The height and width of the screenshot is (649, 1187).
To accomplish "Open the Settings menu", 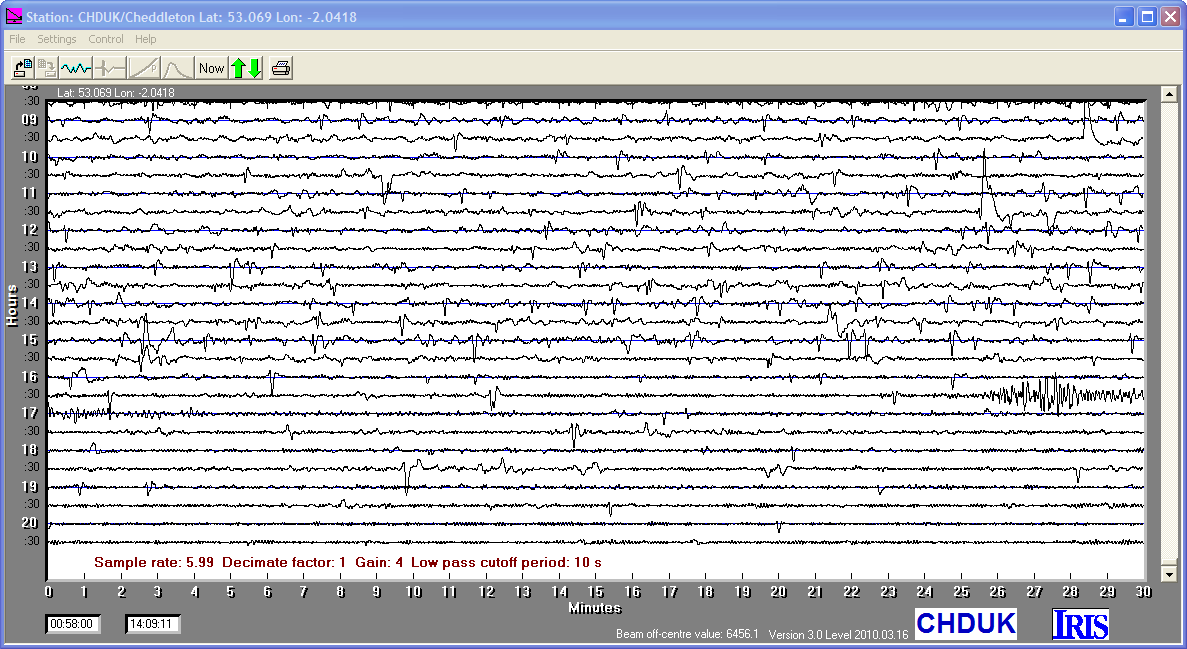I will (x=57, y=39).
